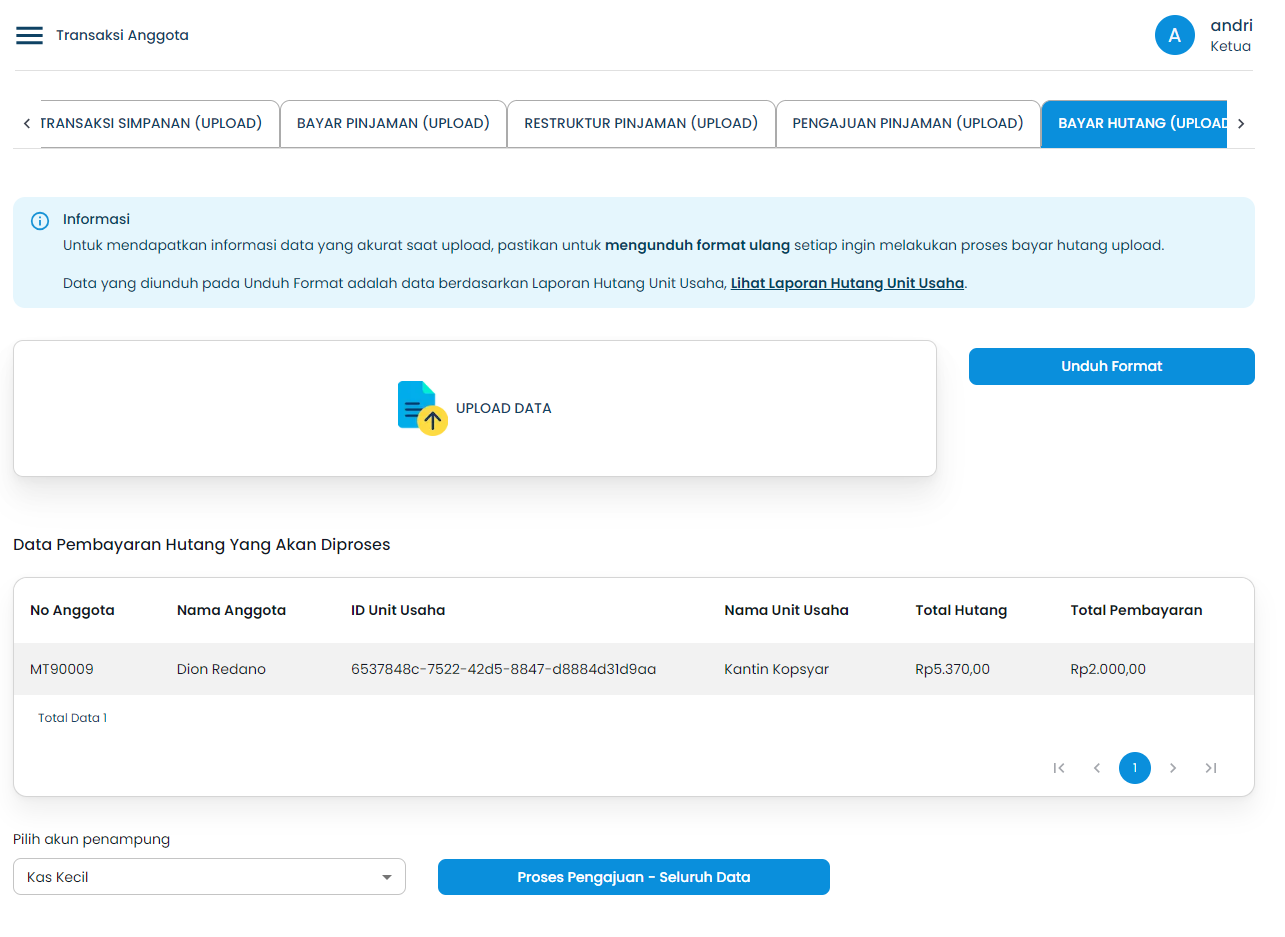Open Lihat Laporan Hutang Unit Usaha link
The height and width of the screenshot is (937, 1285).
coord(847,283)
